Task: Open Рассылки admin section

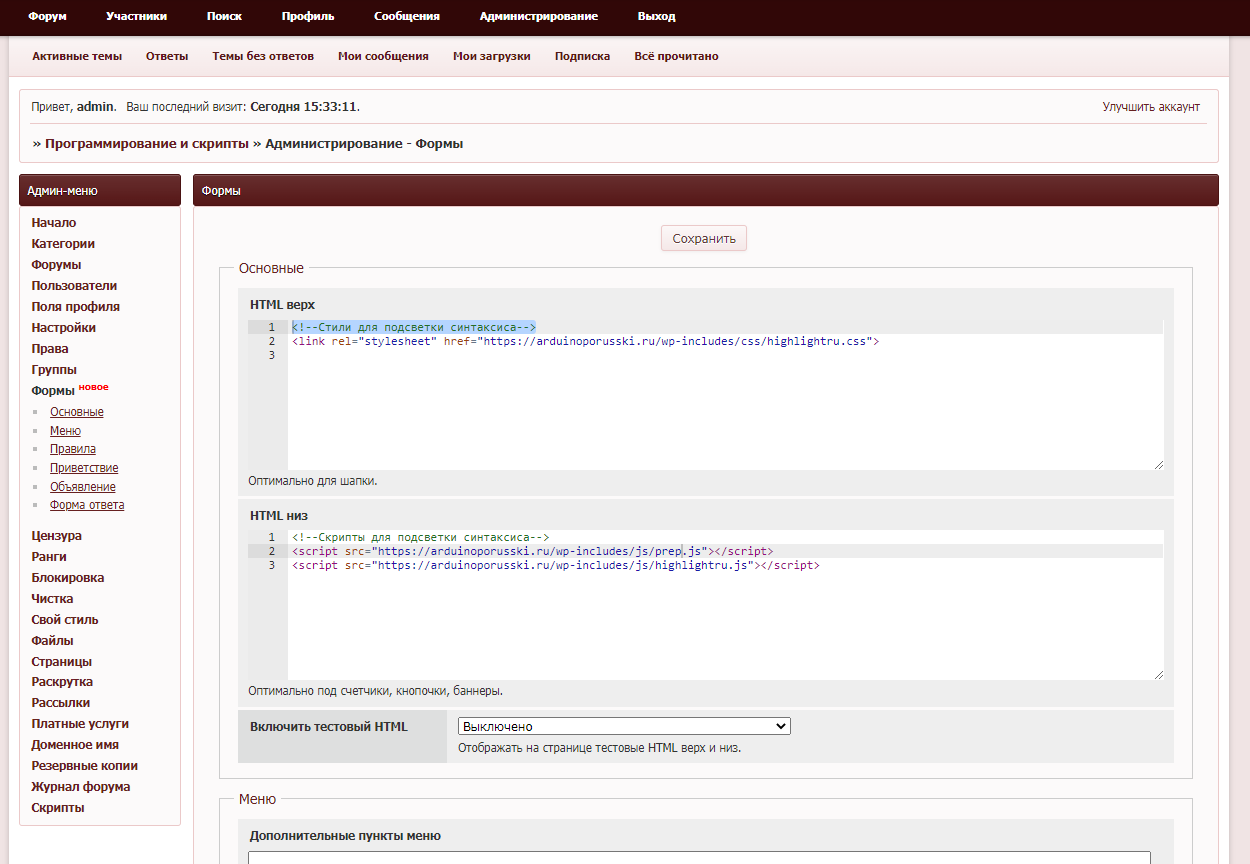Action: (61, 703)
